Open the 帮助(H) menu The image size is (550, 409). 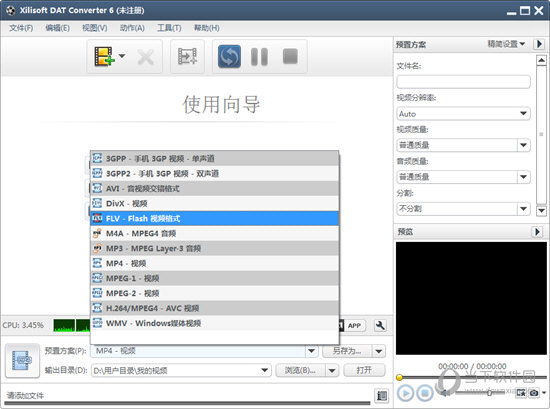pos(207,28)
